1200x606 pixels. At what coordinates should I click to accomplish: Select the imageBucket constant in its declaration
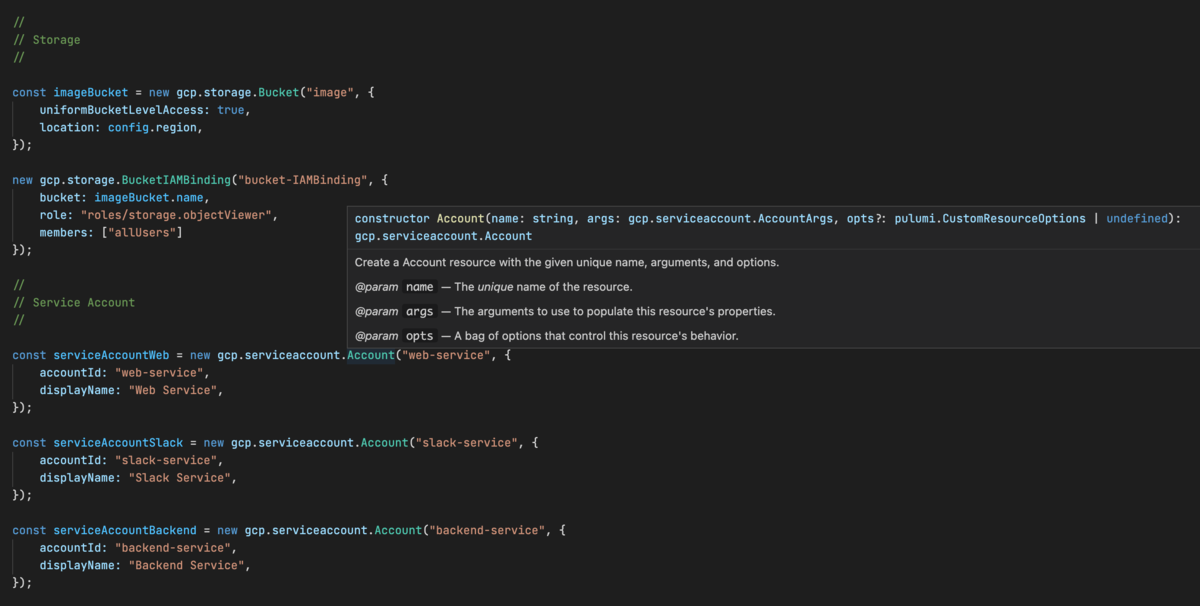tap(90, 93)
